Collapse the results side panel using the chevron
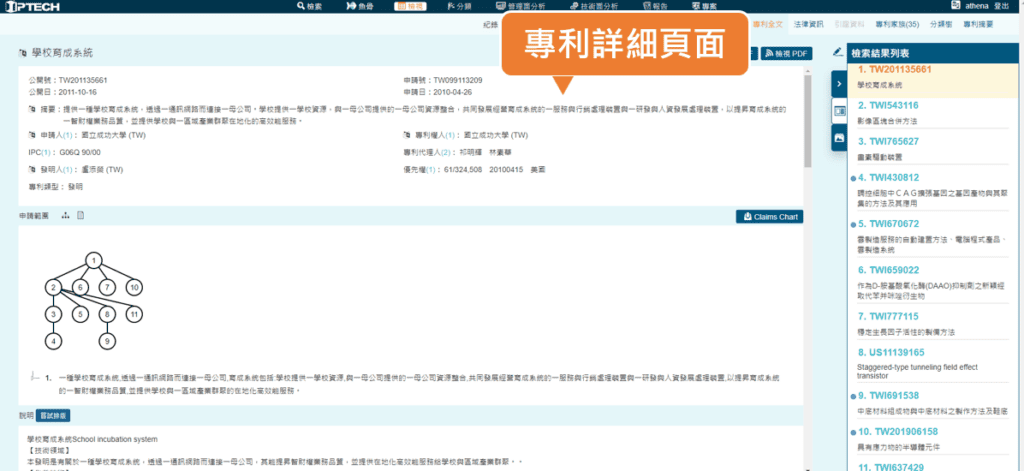The image size is (1024, 471). (x=839, y=85)
